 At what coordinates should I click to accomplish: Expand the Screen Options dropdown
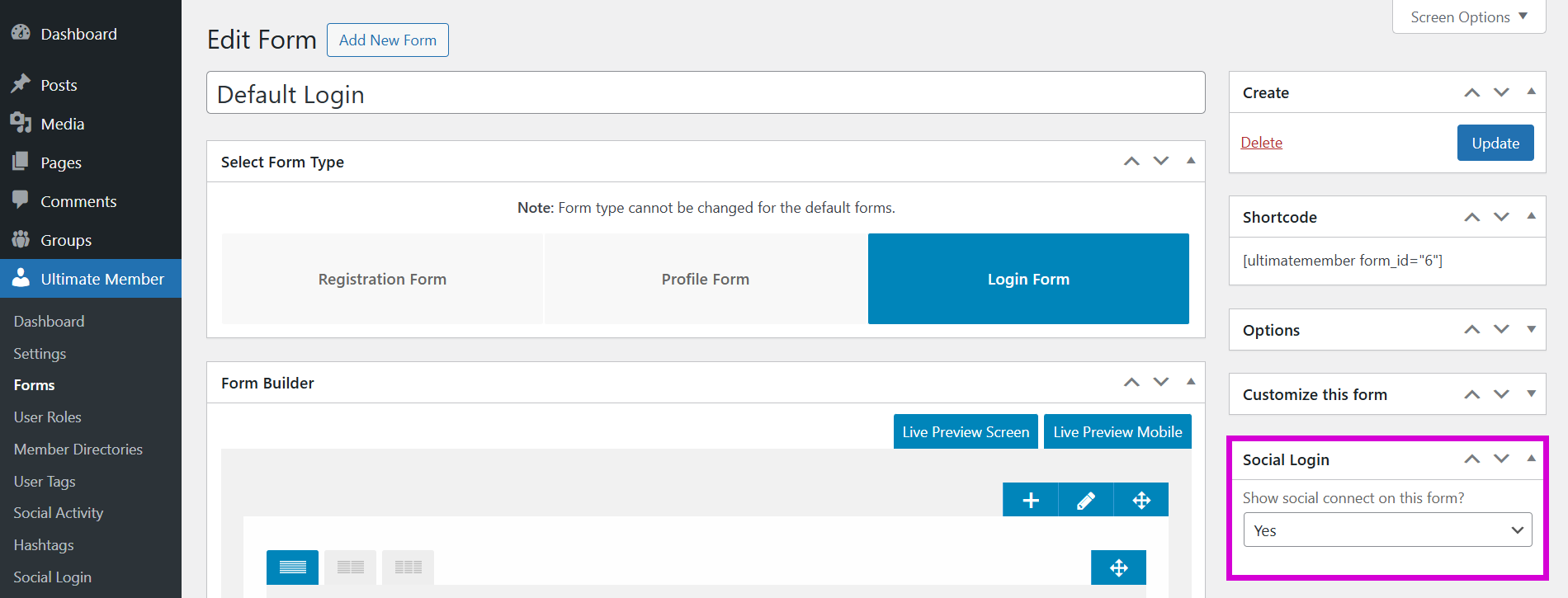(1469, 17)
